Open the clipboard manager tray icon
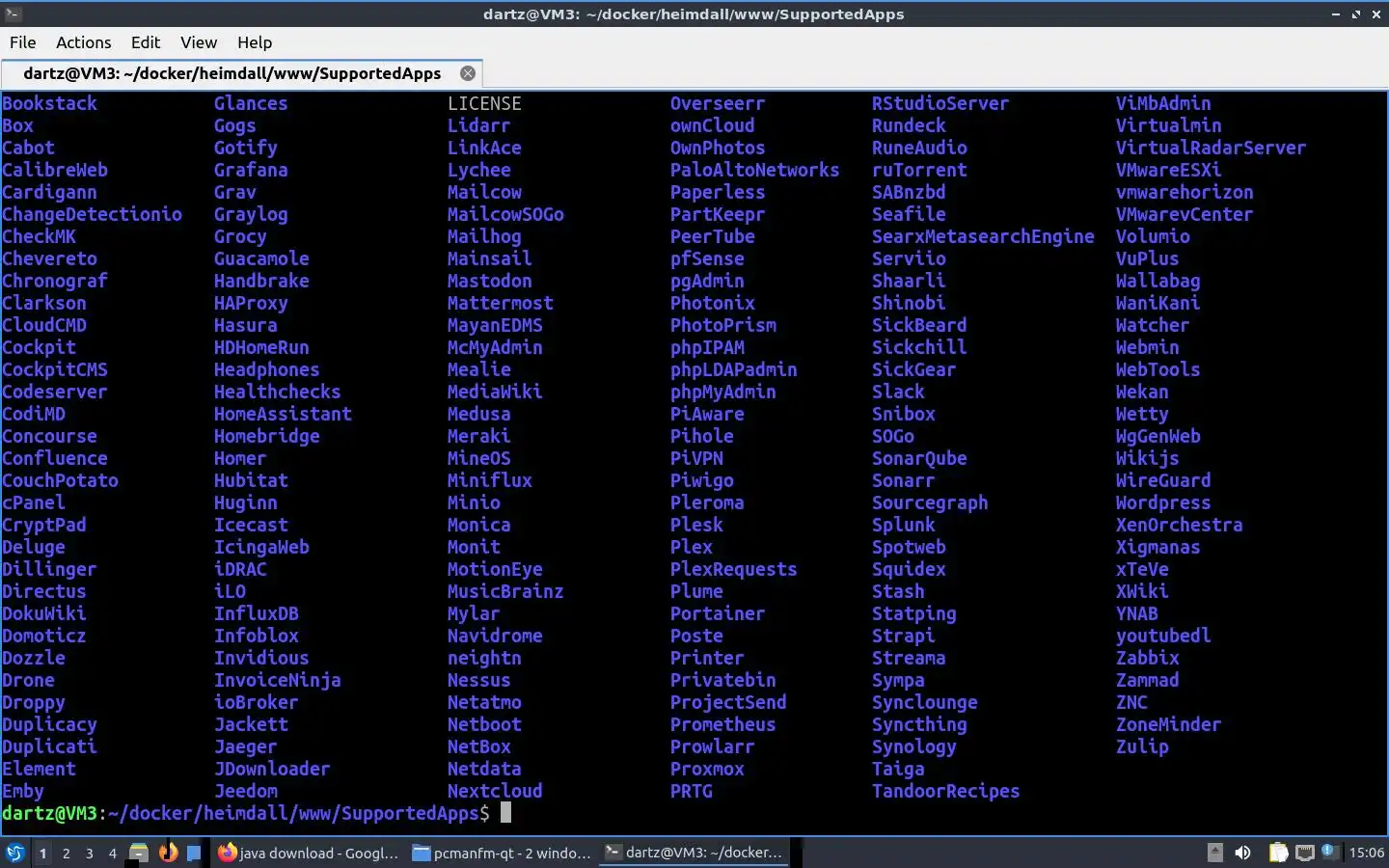Screen dimensions: 1389x868 pos(1278,853)
